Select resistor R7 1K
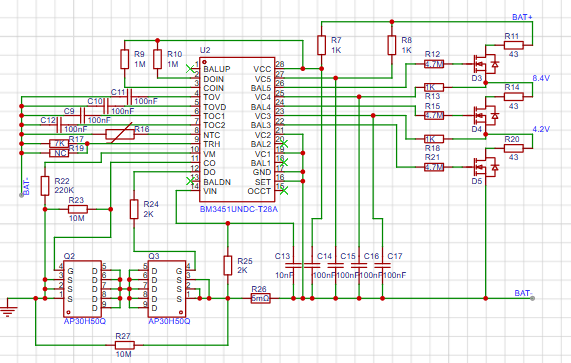The image size is (571, 363). click(321, 45)
